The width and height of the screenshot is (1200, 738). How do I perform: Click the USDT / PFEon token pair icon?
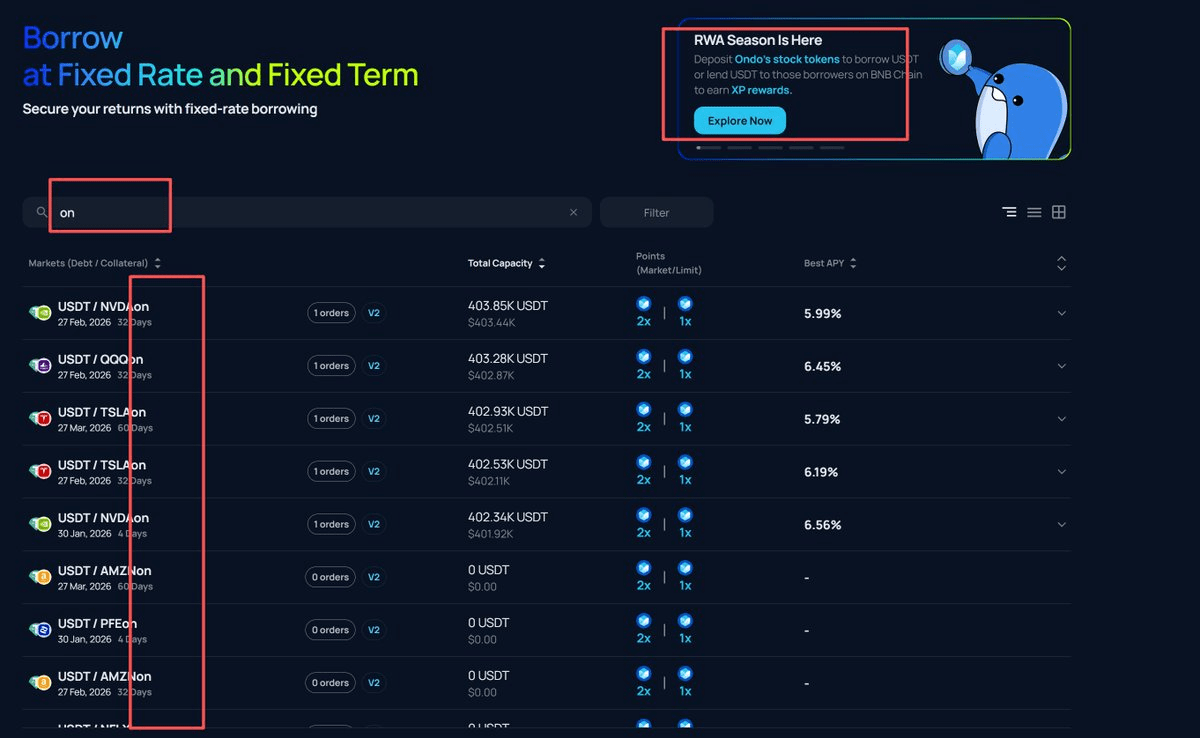(x=40, y=630)
